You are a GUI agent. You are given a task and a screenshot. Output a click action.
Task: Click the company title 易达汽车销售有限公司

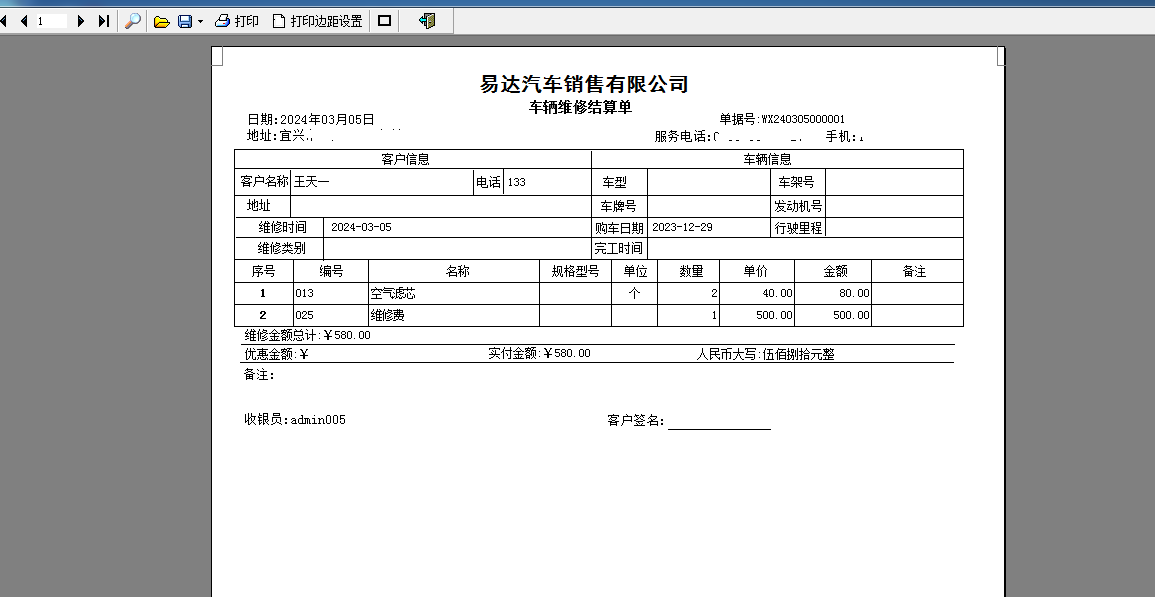(x=584, y=84)
